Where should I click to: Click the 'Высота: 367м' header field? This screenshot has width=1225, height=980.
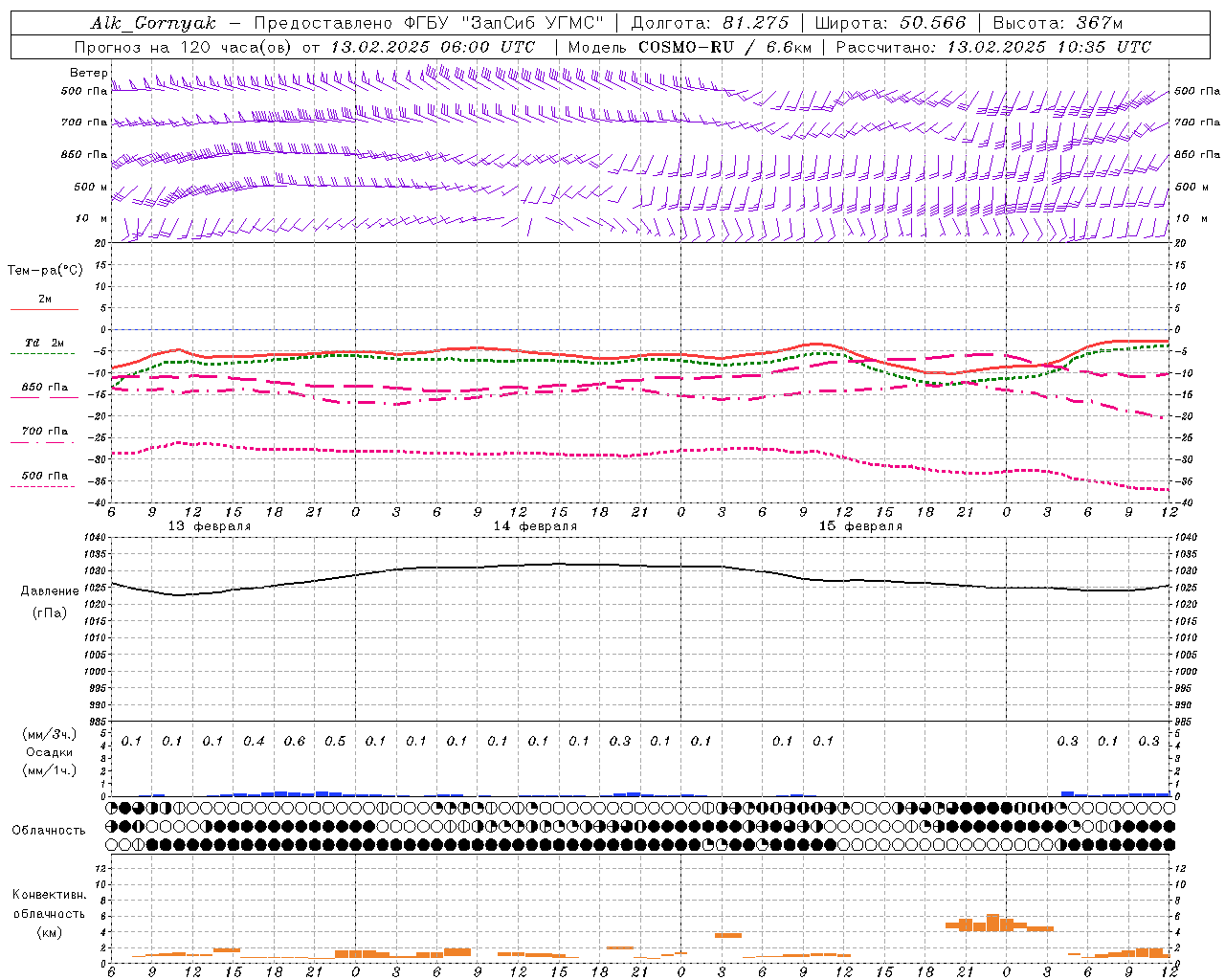[x=1058, y=23]
